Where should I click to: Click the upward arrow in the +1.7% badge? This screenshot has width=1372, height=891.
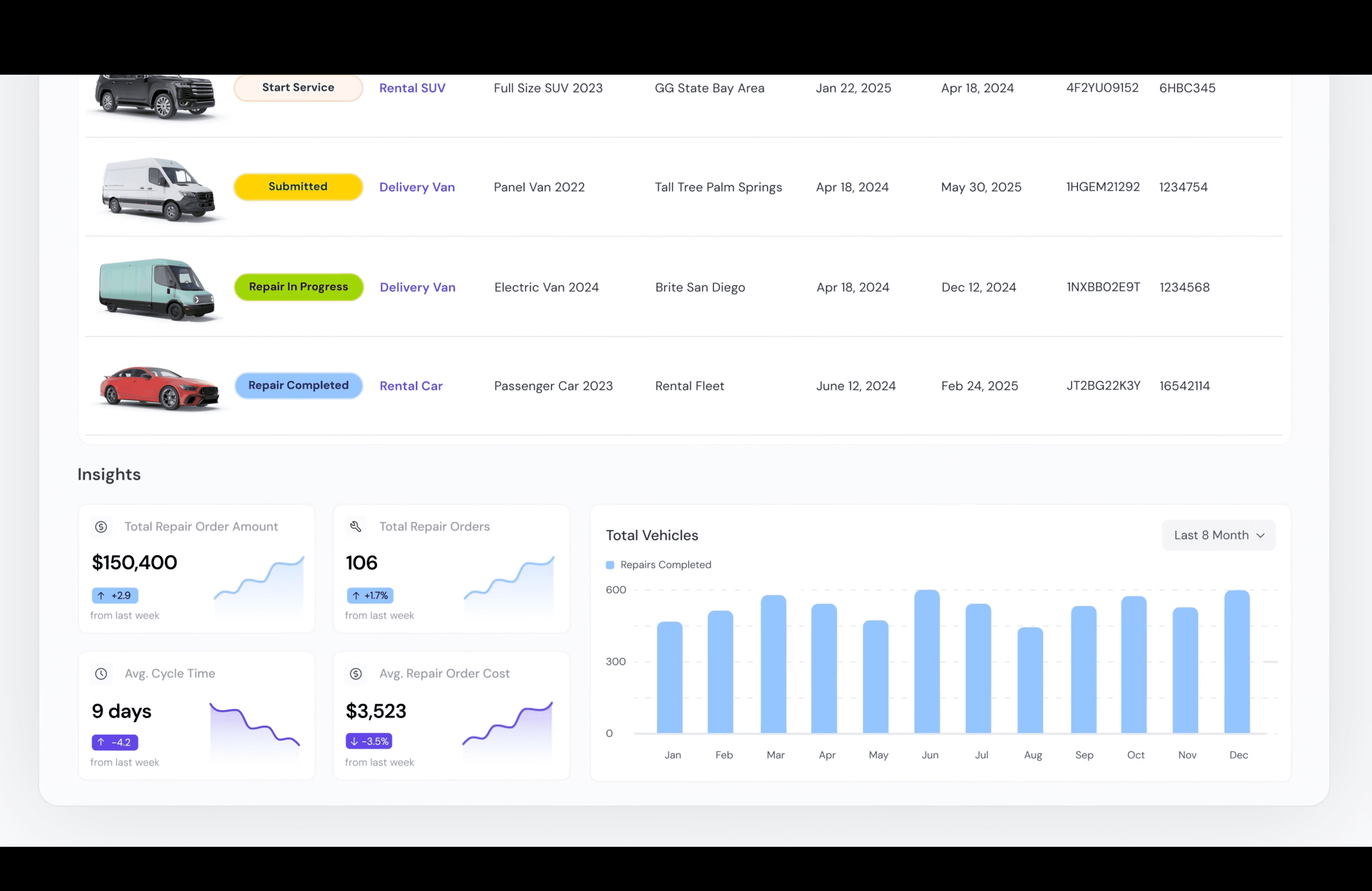tap(356, 595)
